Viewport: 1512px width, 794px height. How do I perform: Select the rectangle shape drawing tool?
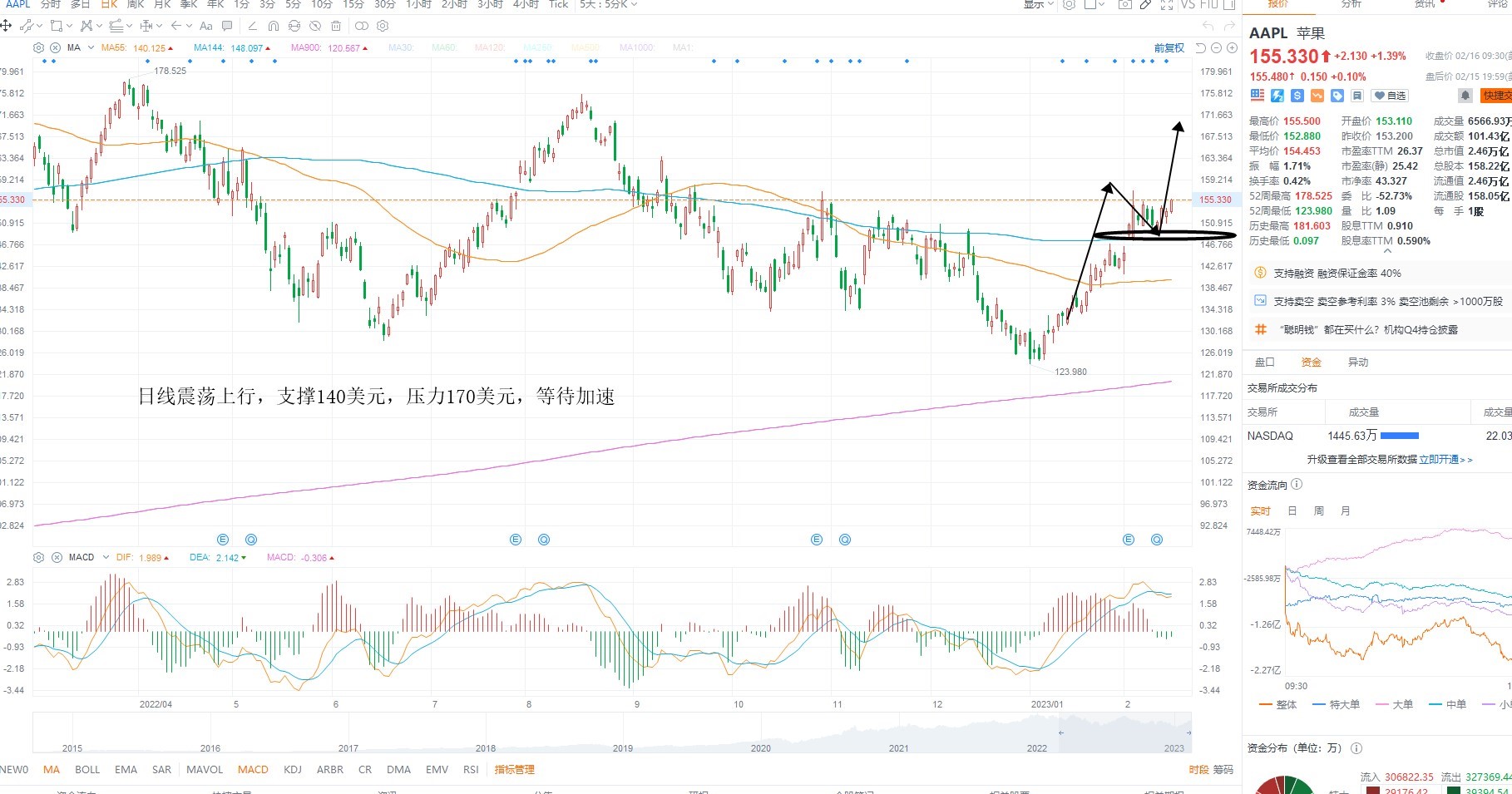[56, 26]
